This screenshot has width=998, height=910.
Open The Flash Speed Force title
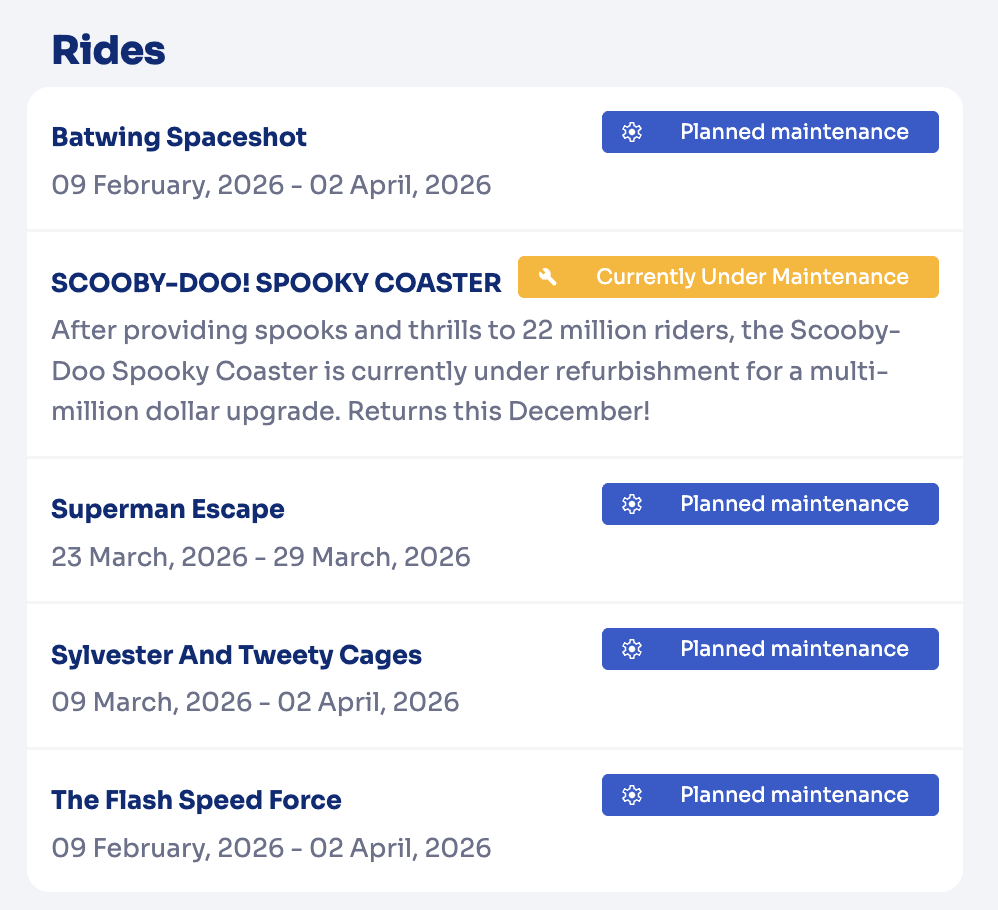pos(196,800)
